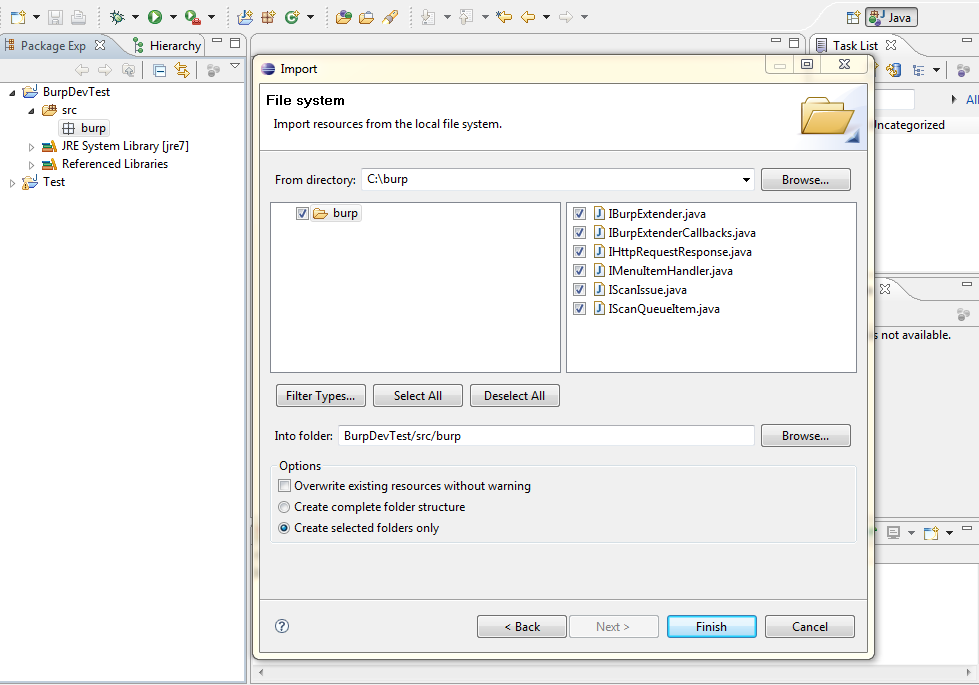The width and height of the screenshot is (979, 685).
Task: Click the Search flashlight icon
Action: pyautogui.click(x=390, y=17)
